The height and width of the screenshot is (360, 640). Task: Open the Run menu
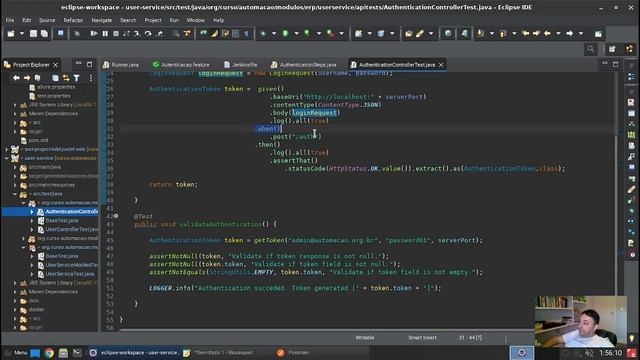click(174, 20)
